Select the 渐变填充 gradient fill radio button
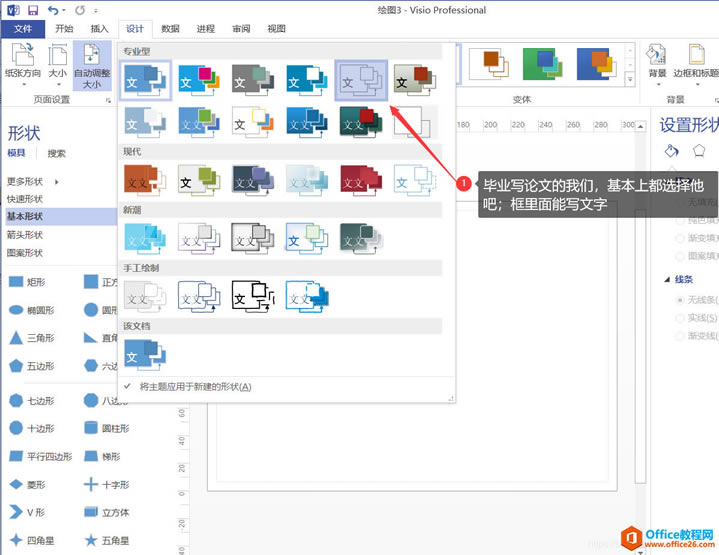 680,238
